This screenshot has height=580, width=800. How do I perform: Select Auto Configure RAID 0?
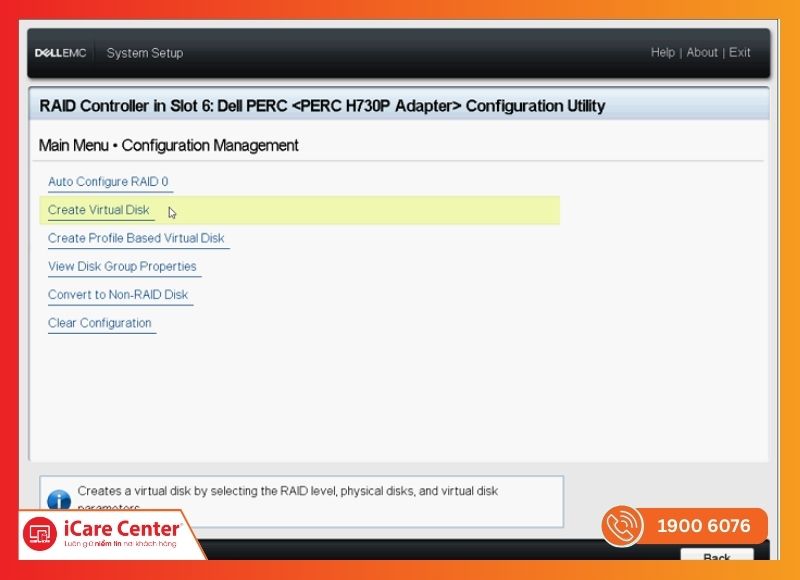[108, 182]
